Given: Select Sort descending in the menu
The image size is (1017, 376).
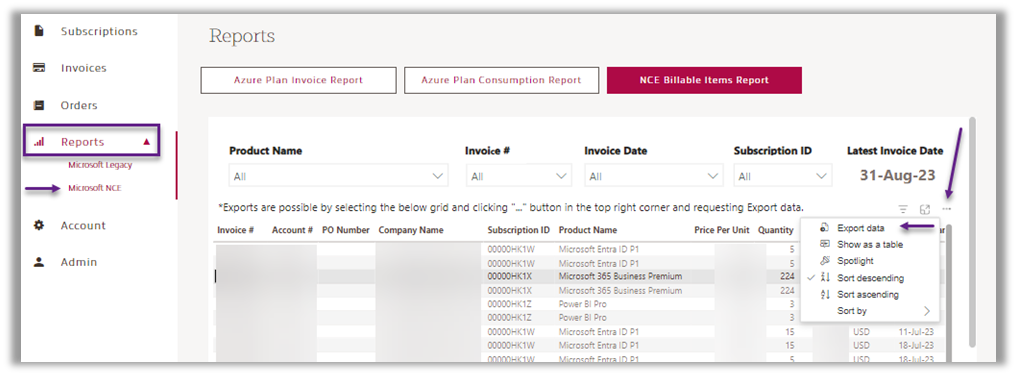Looking at the screenshot, I should [870, 278].
